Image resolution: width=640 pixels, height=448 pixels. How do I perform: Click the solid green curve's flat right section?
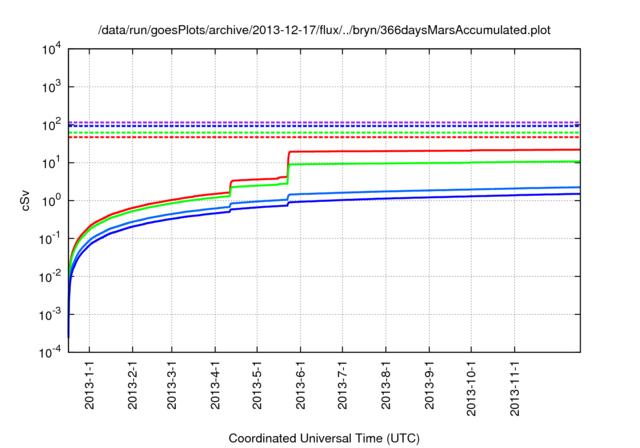(x=450, y=163)
